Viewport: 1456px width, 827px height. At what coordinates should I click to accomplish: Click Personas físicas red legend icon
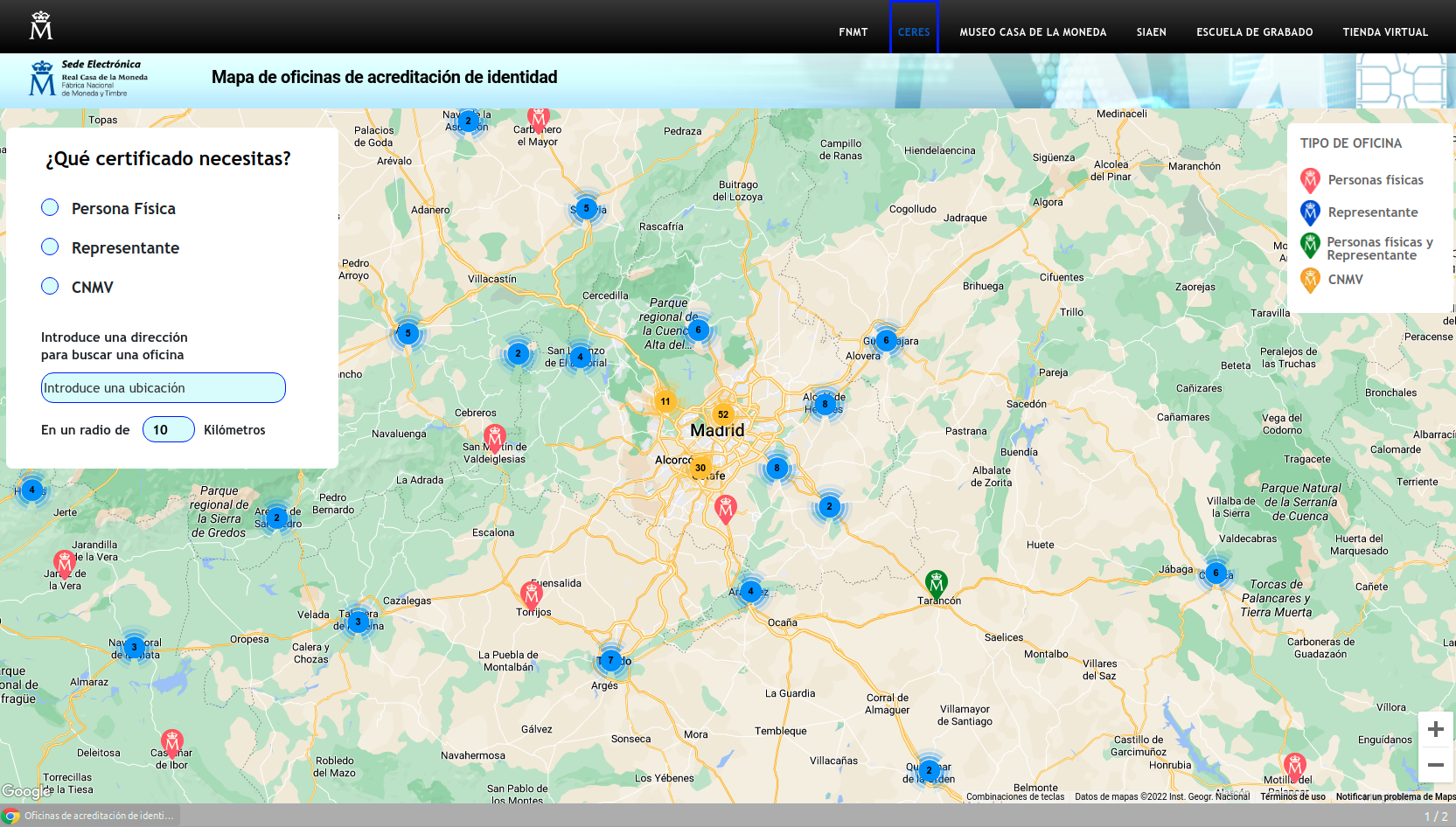(1310, 180)
